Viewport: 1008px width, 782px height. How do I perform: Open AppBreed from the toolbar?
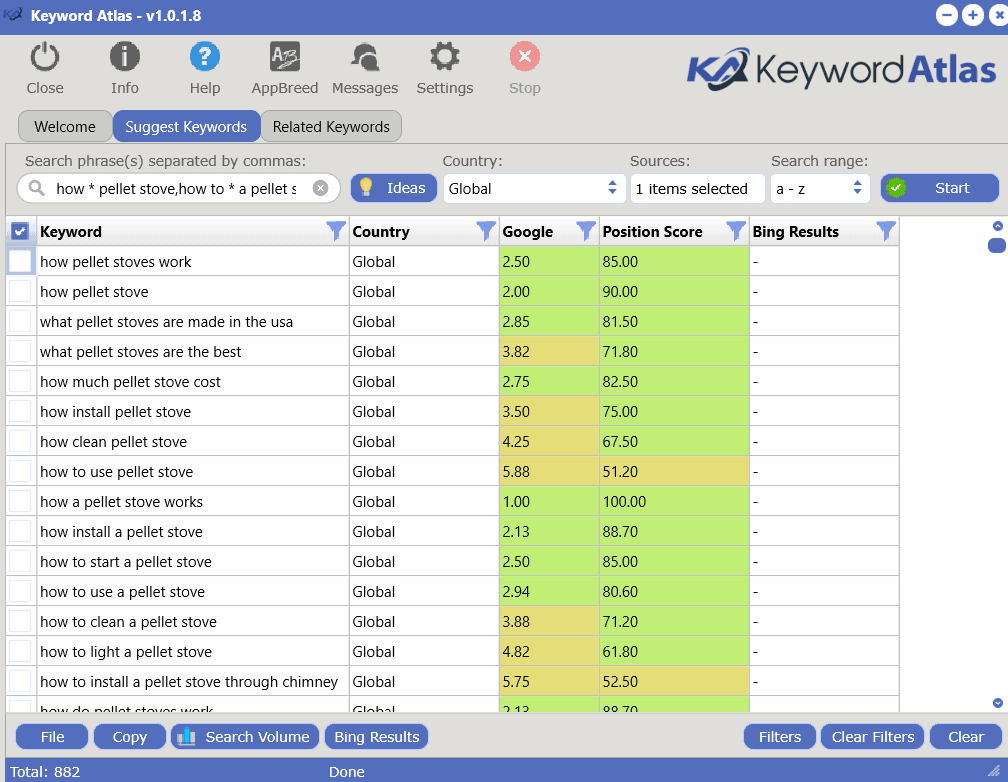tap(284, 58)
